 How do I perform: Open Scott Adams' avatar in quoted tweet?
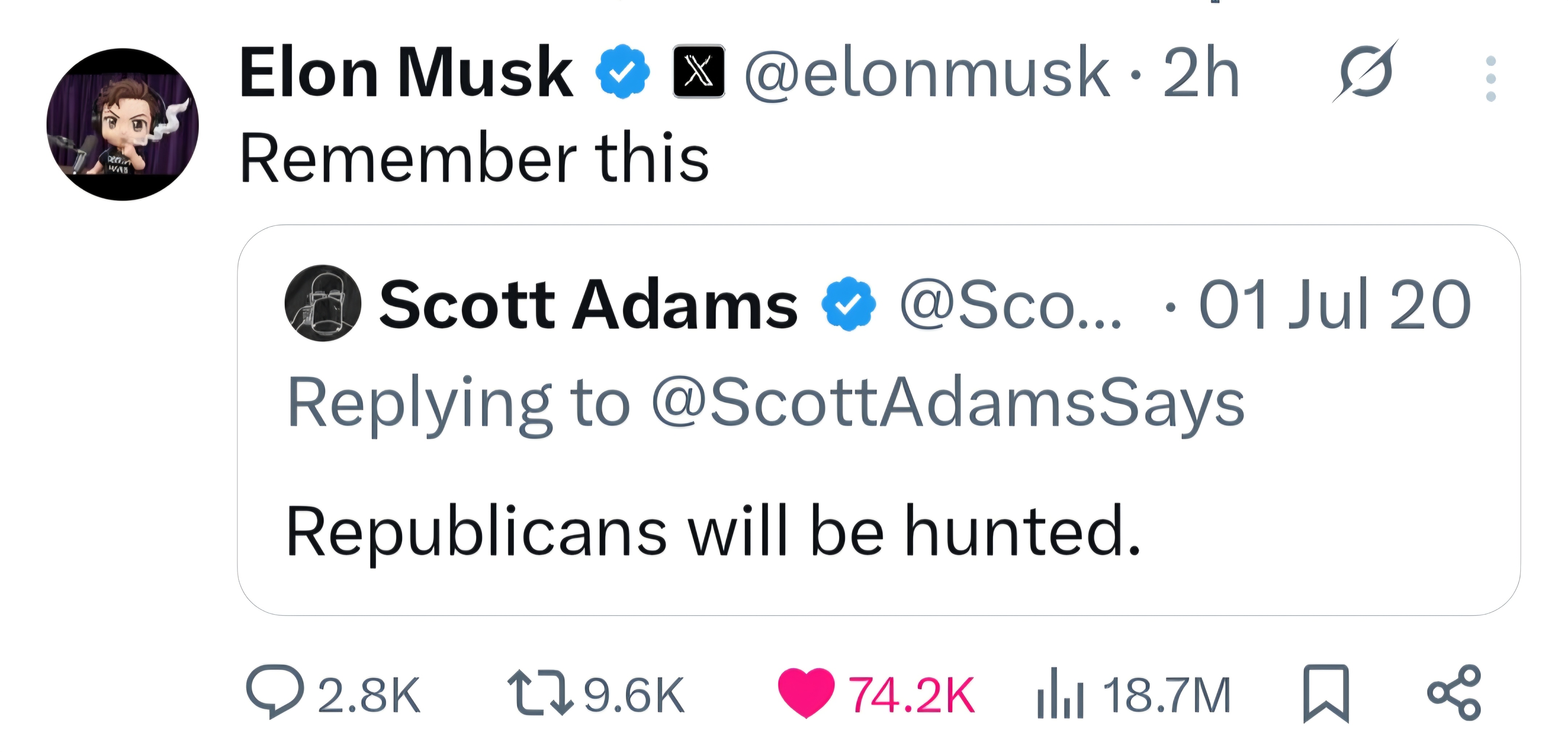[323, 303]
